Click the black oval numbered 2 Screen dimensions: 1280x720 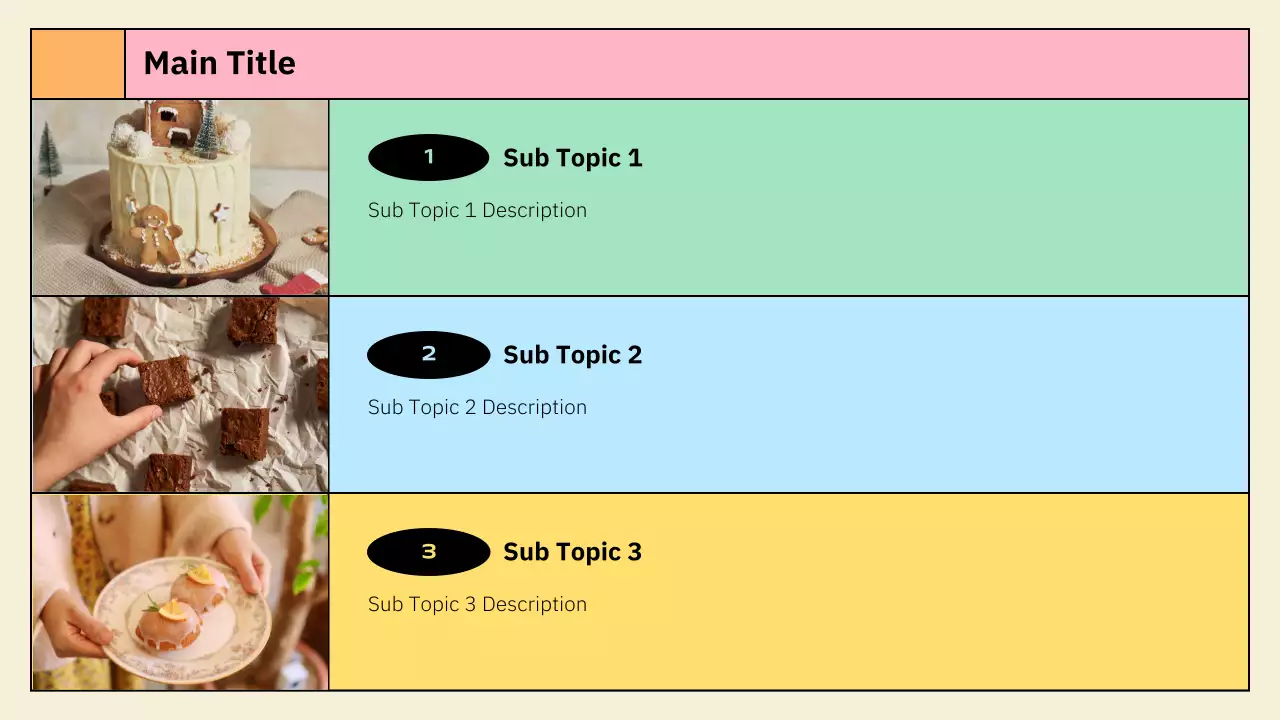pyautogui.click(x=428, y=354)
